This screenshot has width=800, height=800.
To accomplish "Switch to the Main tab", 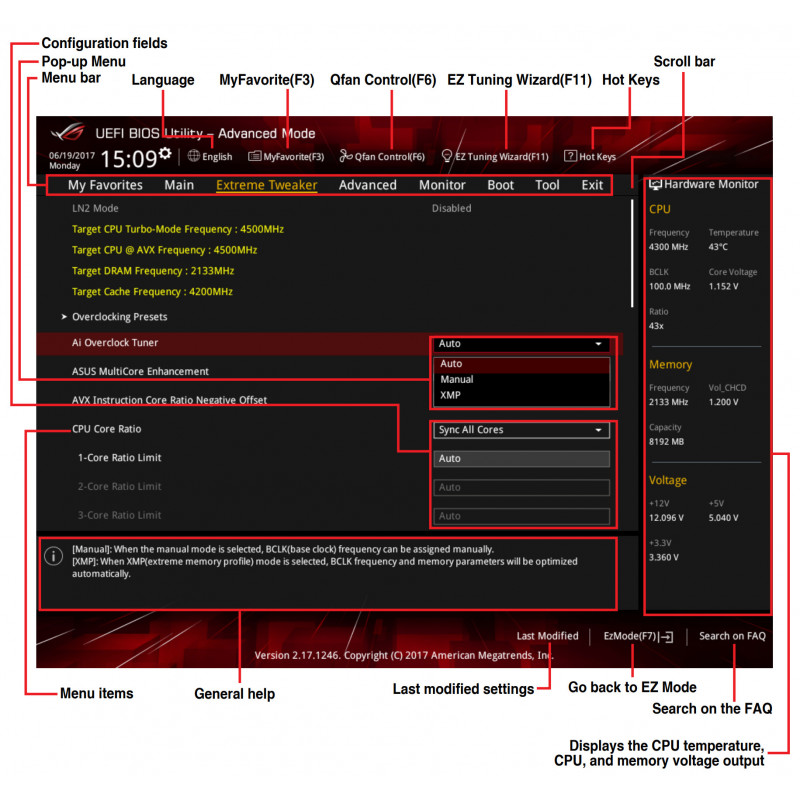I will (179, 185).
